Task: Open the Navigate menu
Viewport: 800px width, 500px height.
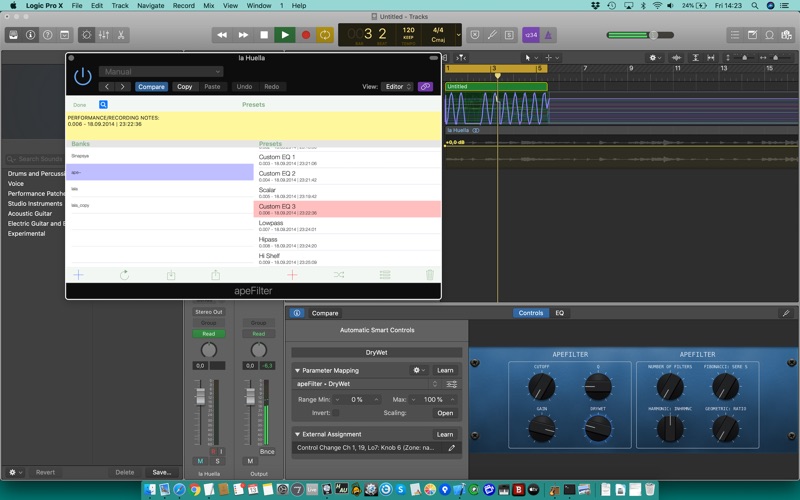Action: [x=151, y=6]
